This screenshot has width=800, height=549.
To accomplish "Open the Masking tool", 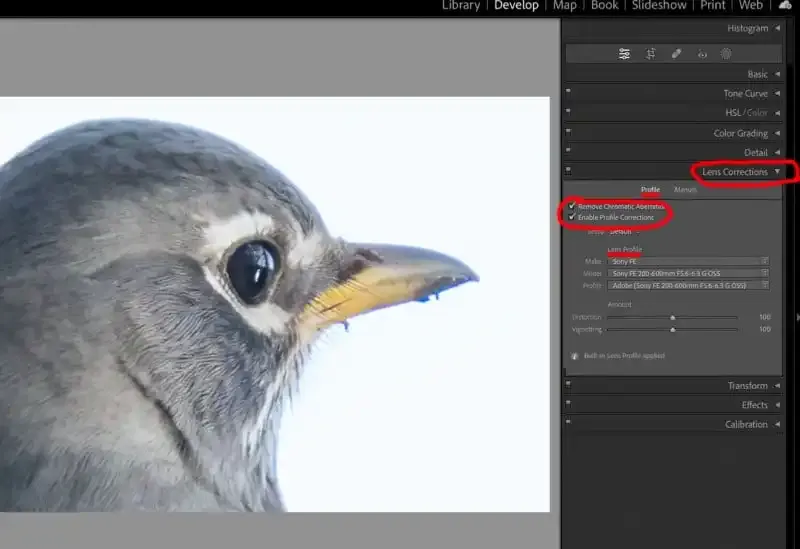I will point(727,54).
